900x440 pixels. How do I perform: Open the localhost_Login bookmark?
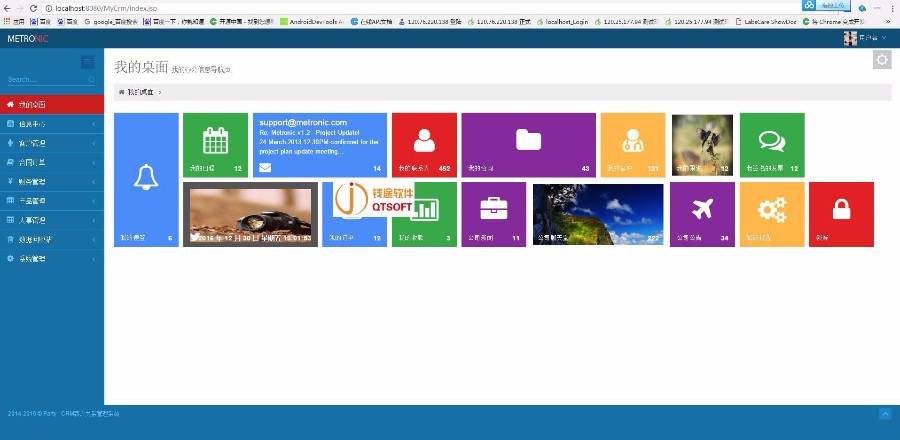point(562,21)
